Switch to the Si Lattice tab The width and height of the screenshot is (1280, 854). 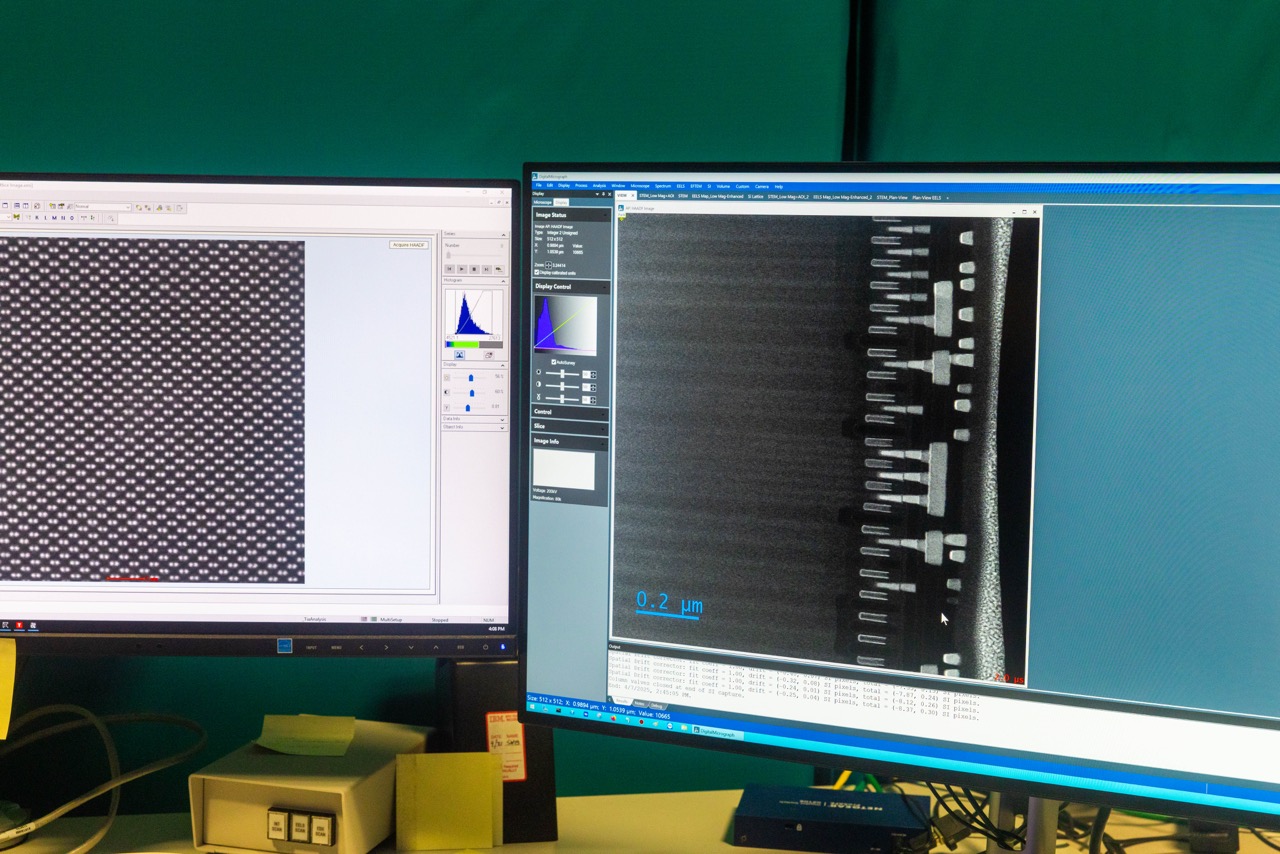click(754, 197)
